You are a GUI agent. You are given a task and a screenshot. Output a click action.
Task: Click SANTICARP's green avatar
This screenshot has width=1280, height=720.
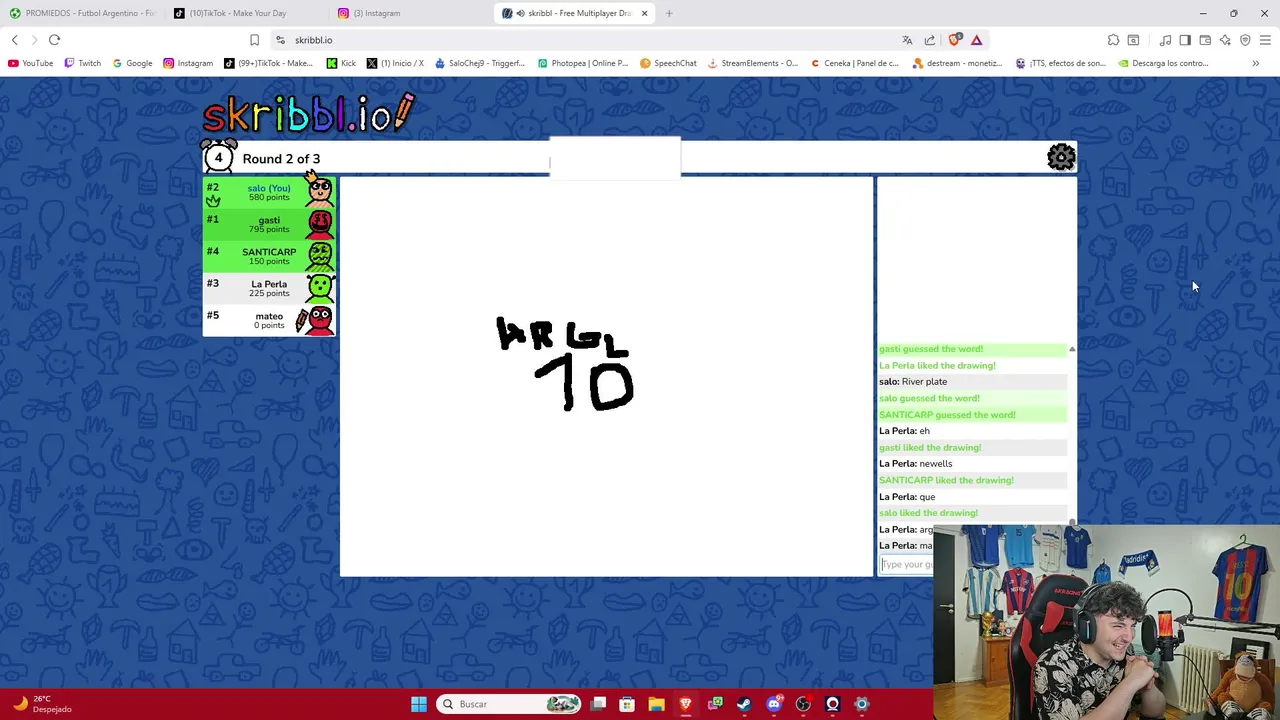click(x=320, y=255)
